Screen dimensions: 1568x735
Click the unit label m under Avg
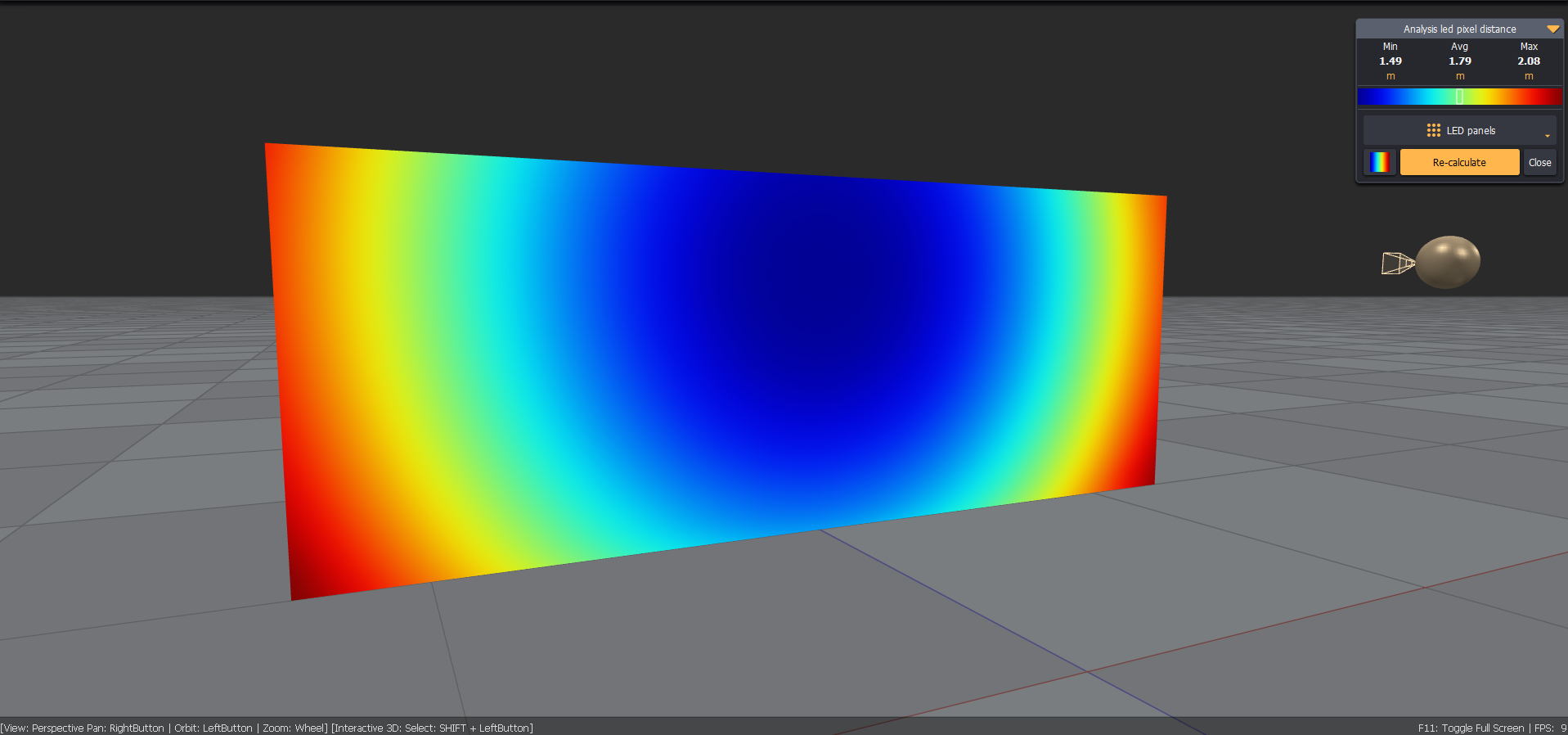click(x=1459, y=76)
